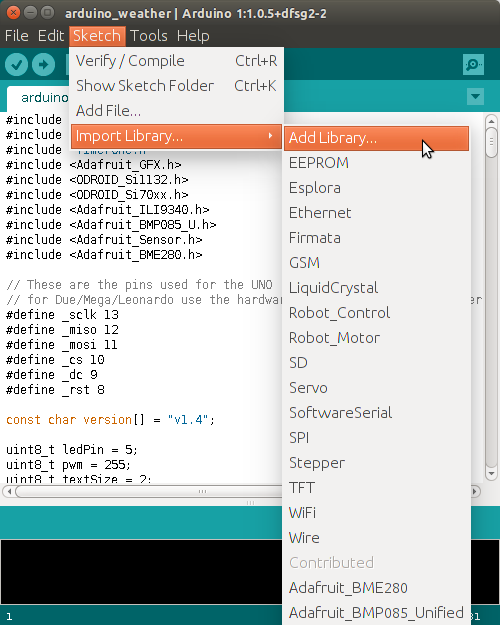Import the Stepper library
500x625 pixels.
point(376,463)
